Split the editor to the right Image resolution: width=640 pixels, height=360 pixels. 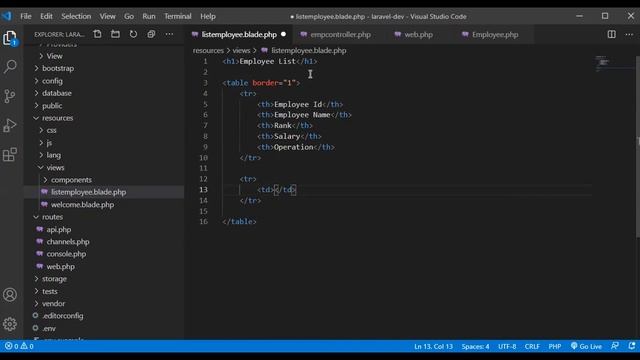pyautogui.click(x=611, y=34)
